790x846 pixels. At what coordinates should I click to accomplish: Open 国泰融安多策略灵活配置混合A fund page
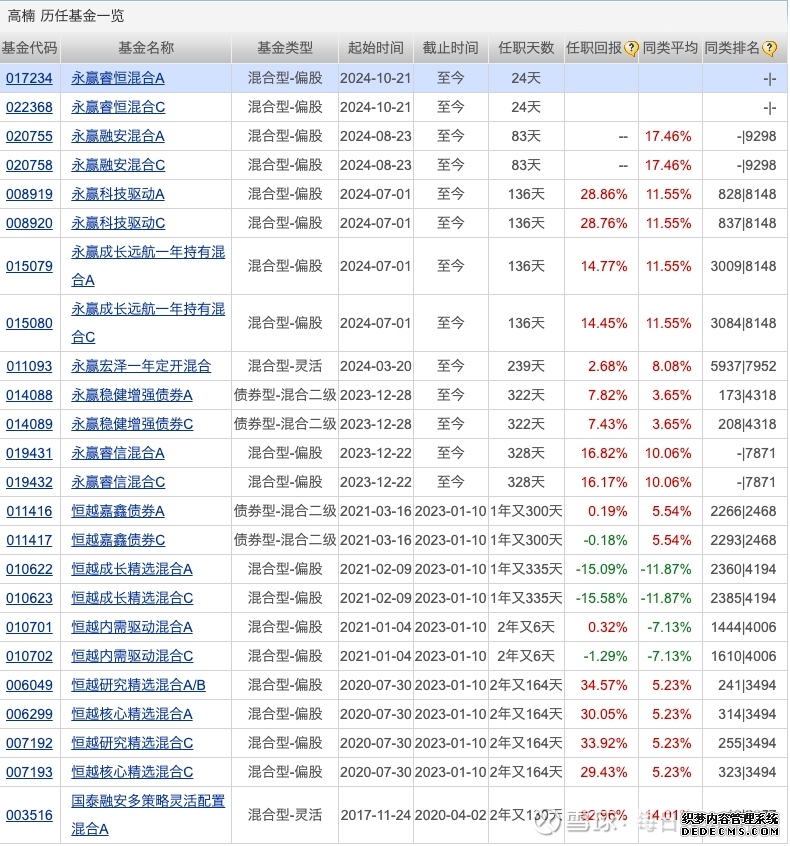click(x=148, y=816)
